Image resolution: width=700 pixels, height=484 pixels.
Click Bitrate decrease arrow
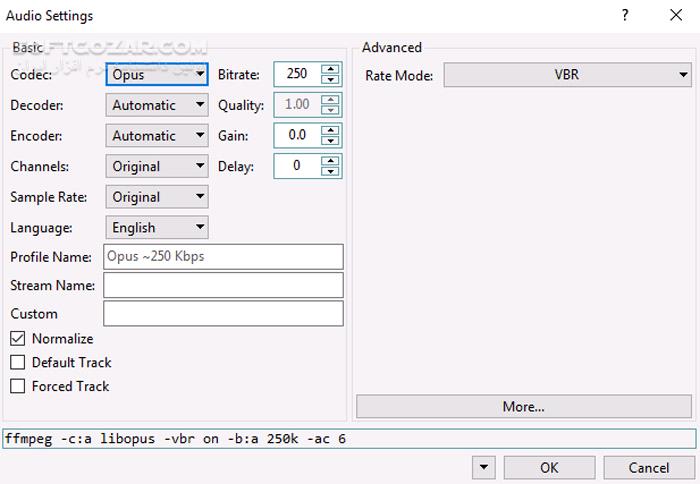pos(331,80)
